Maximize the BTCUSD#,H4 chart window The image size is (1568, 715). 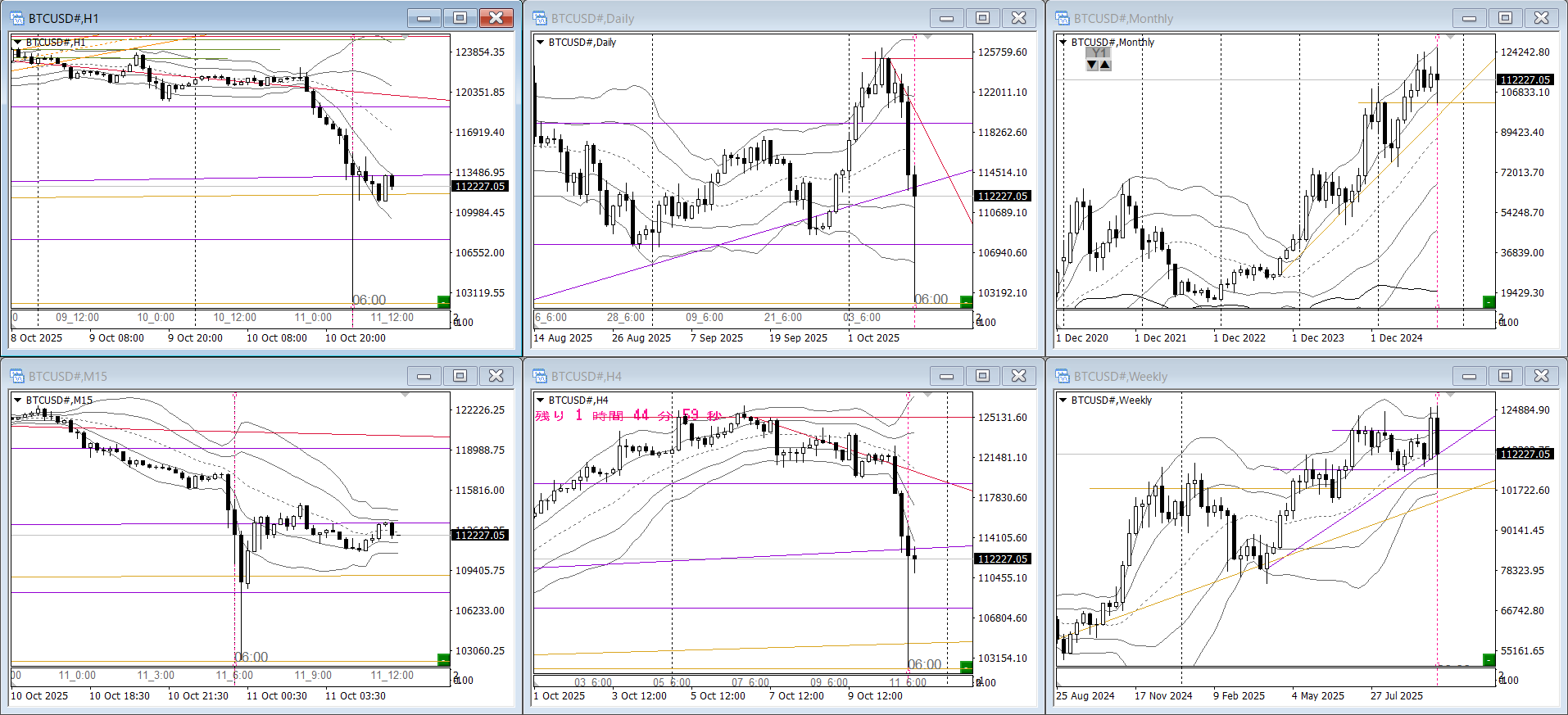pos(982,376)
